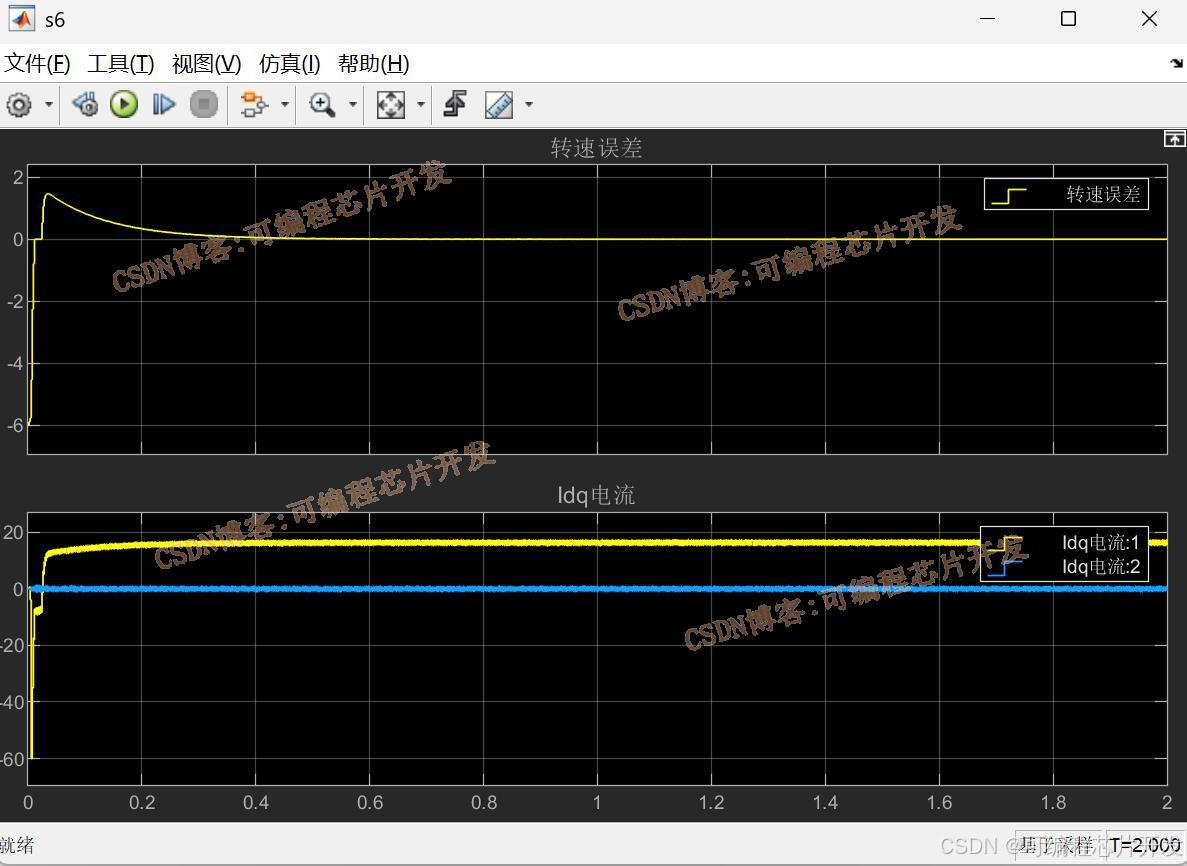The width and height of the screenshot is (1187, 866).
Task: Open the triggers tool icon
Action: click(x=455, y=104)
